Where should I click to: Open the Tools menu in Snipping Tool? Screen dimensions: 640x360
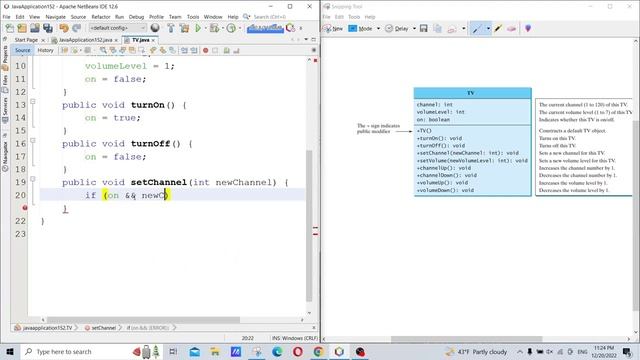click(x=354, y=17)
